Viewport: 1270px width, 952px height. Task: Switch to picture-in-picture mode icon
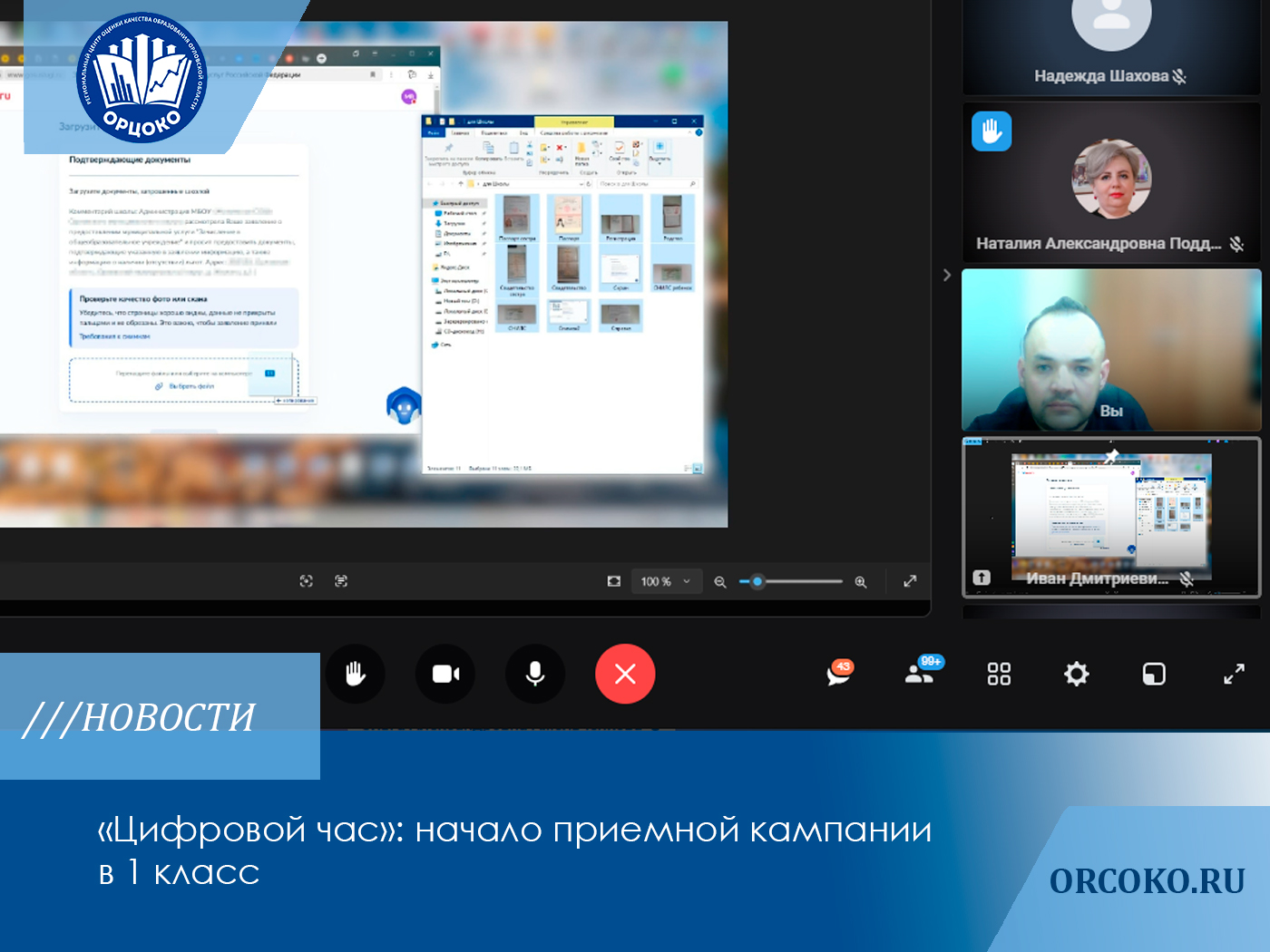pyautogui.click(x=1154, y=674)
